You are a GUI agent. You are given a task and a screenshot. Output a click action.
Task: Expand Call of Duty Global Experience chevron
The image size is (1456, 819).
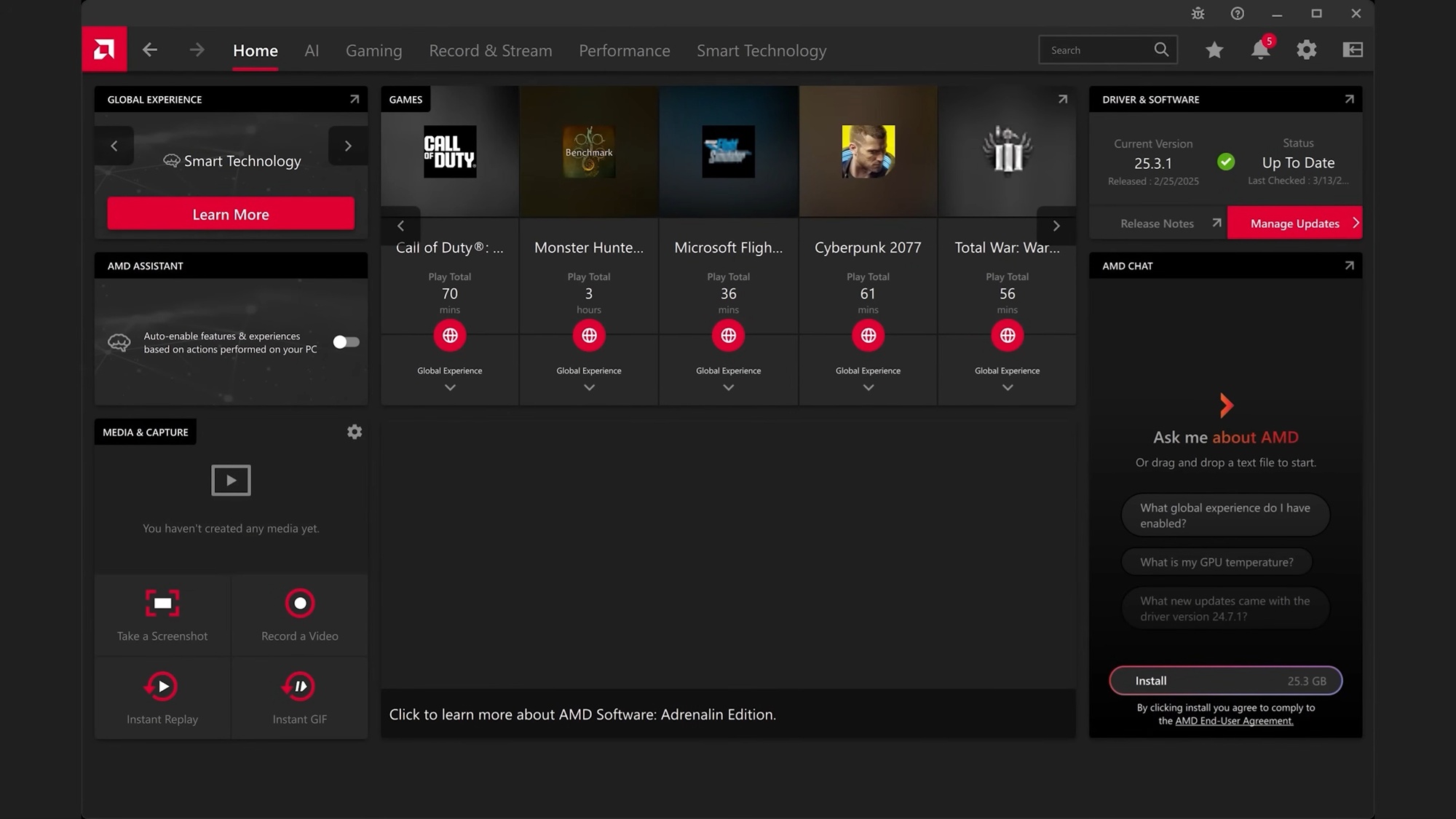click(x=450, y=387)
